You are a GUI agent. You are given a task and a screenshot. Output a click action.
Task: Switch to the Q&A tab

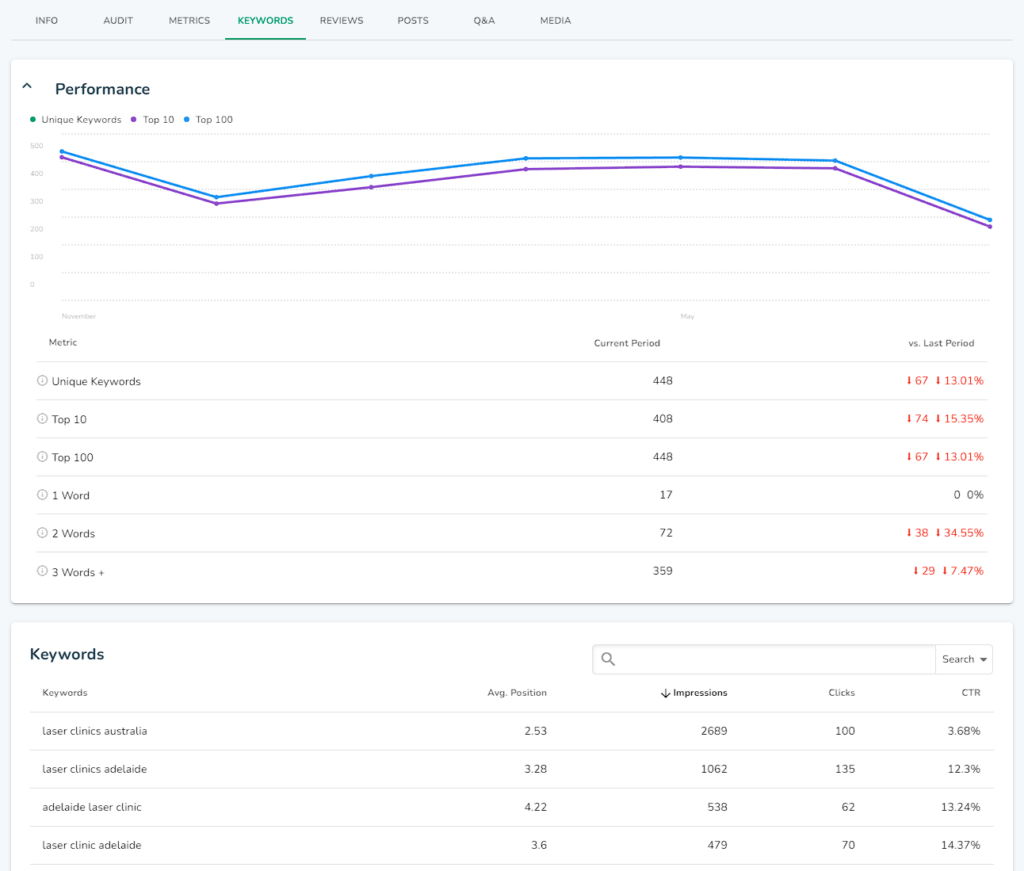click(x=484, y=20)
